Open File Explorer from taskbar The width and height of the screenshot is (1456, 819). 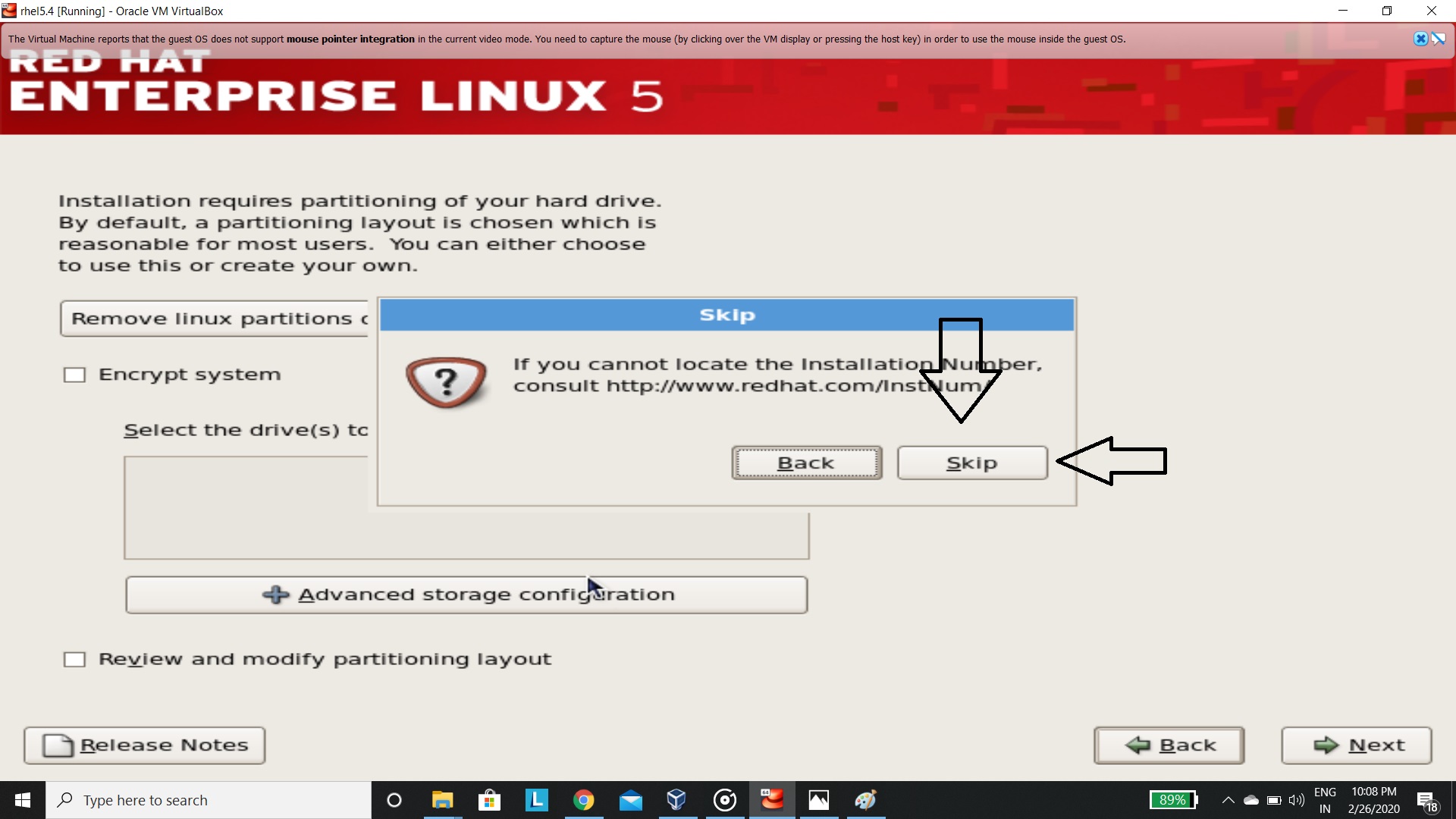click(442, 800)
